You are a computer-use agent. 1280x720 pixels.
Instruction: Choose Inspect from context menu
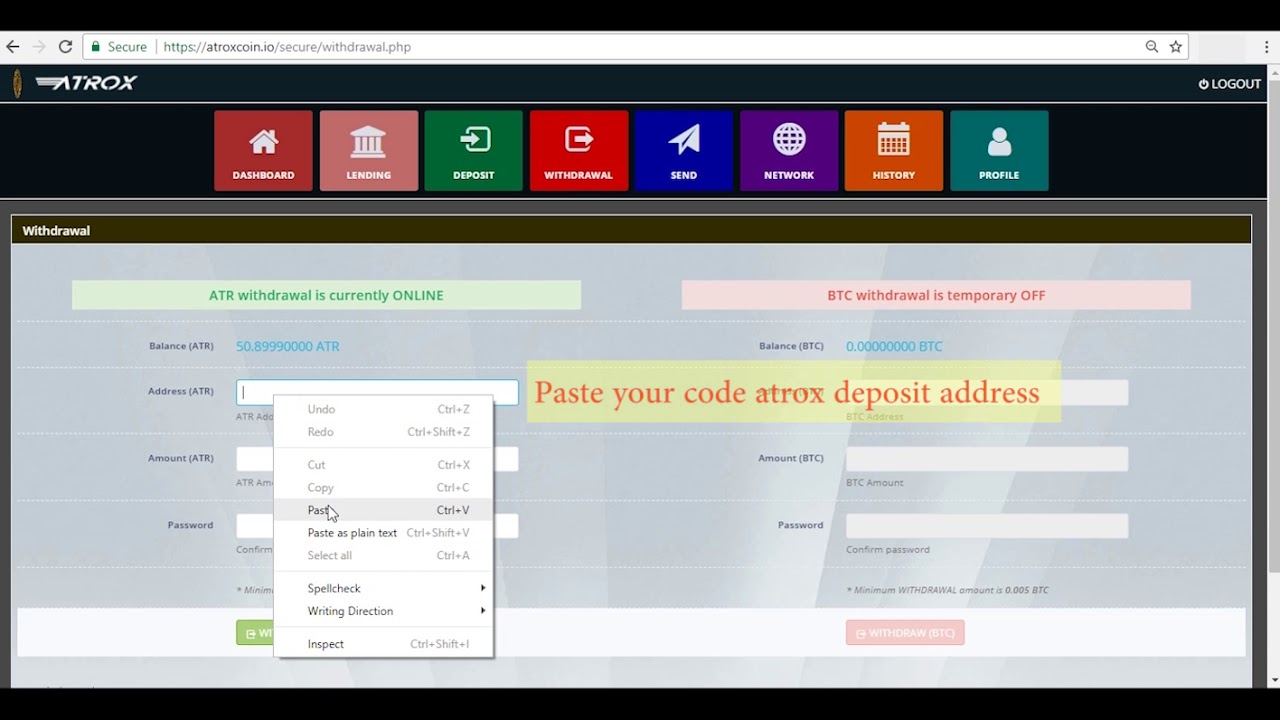pos(383,644)
